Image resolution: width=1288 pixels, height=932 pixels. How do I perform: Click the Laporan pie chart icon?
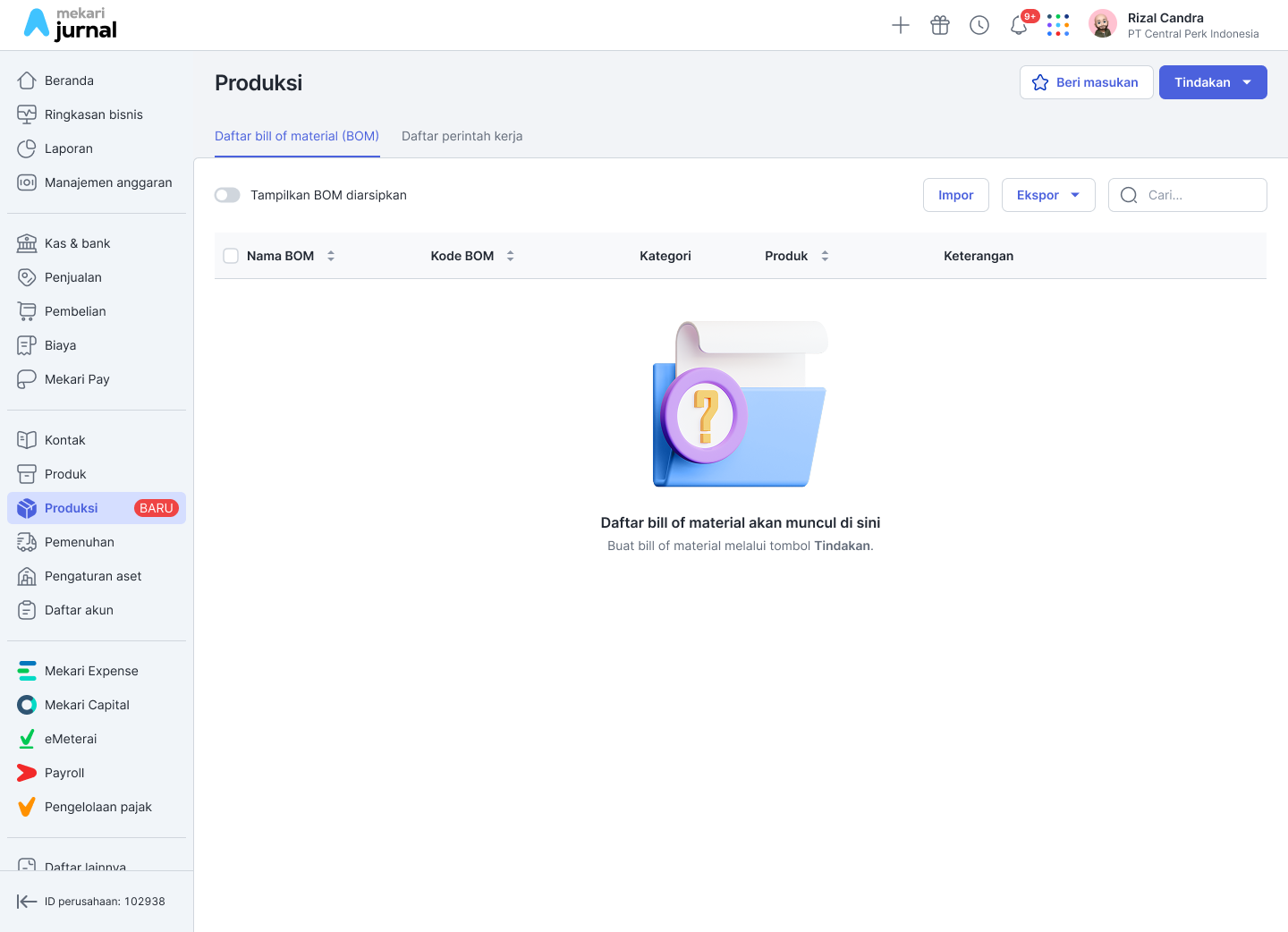coord(27,148)
